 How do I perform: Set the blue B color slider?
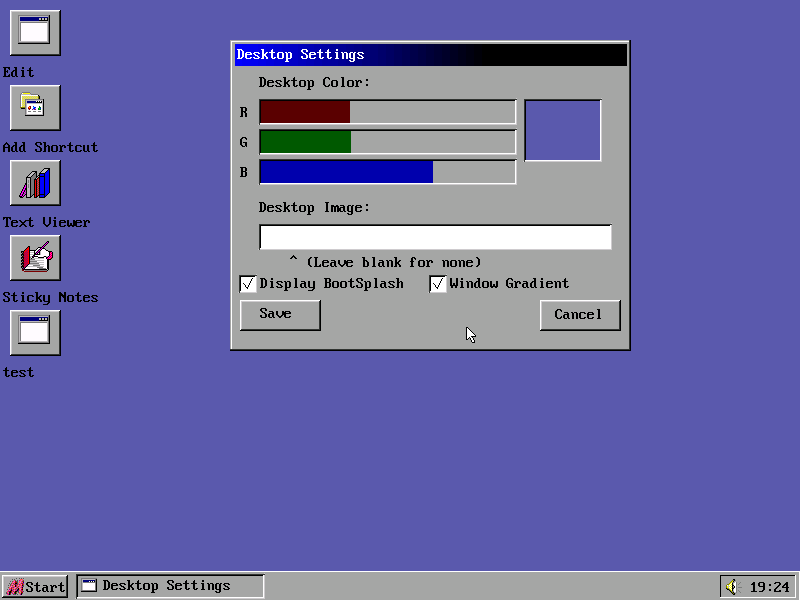click(387, 172)
